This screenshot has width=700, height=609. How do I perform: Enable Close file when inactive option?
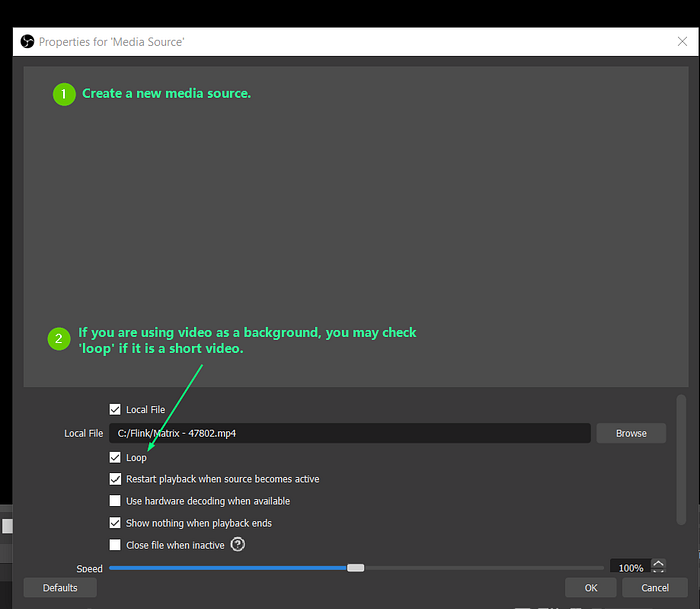coord(115,545)
